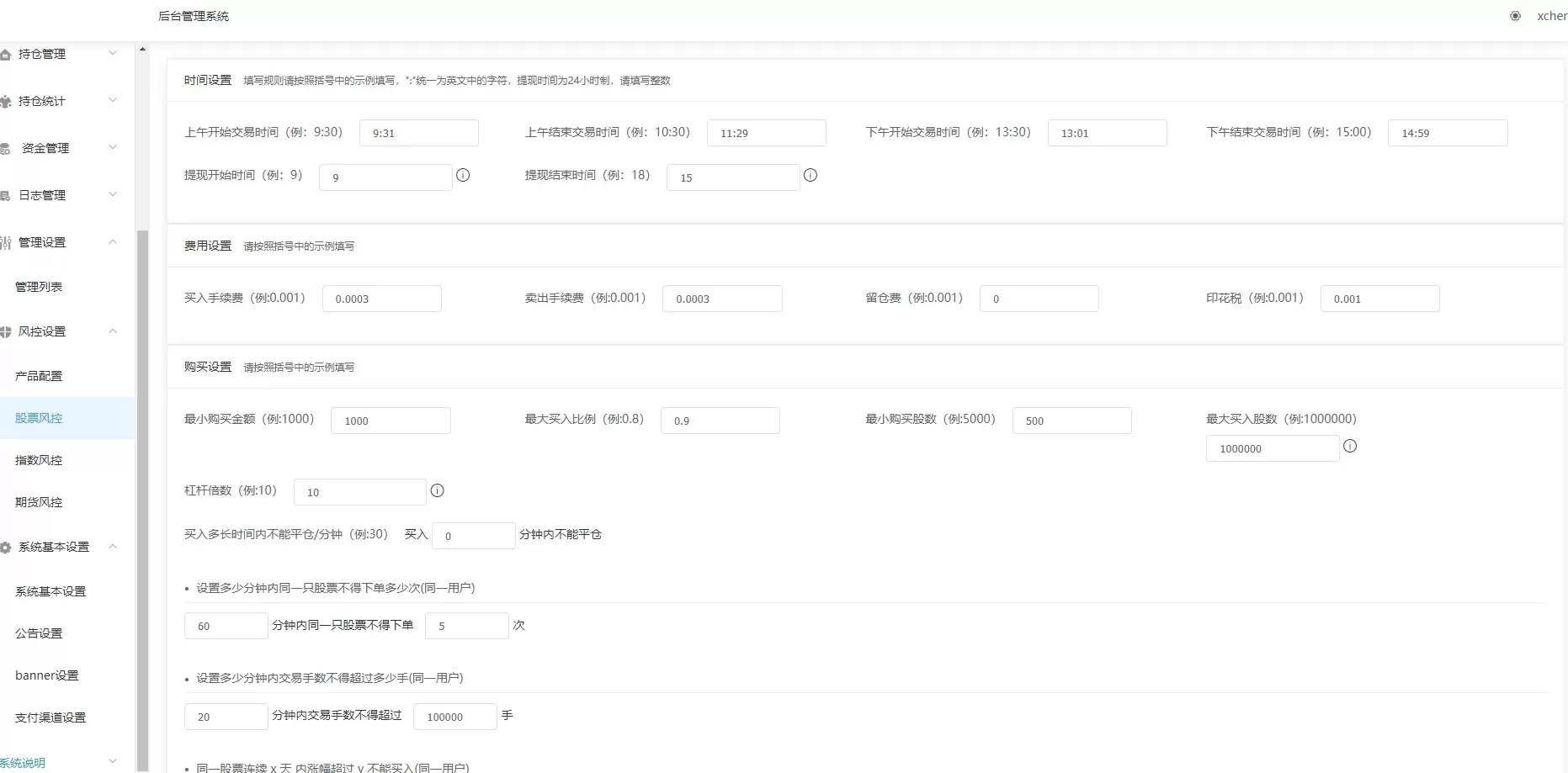Click the 持仓管理 icon in sidebar
The height and width of the screenshot is (773, 1568).
click(x=6, y=55)
